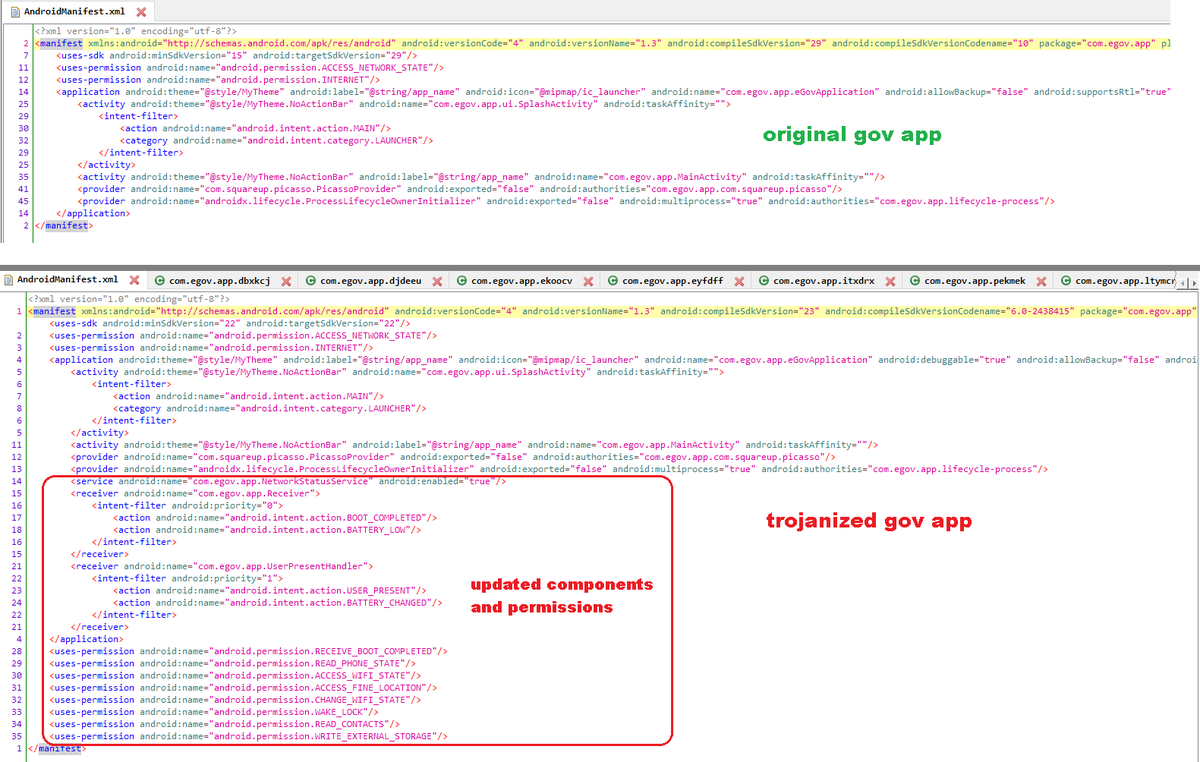Screen dimensions: 1200x762
Task: Click the NetworkStatusService service line
Action: (289, 481)
